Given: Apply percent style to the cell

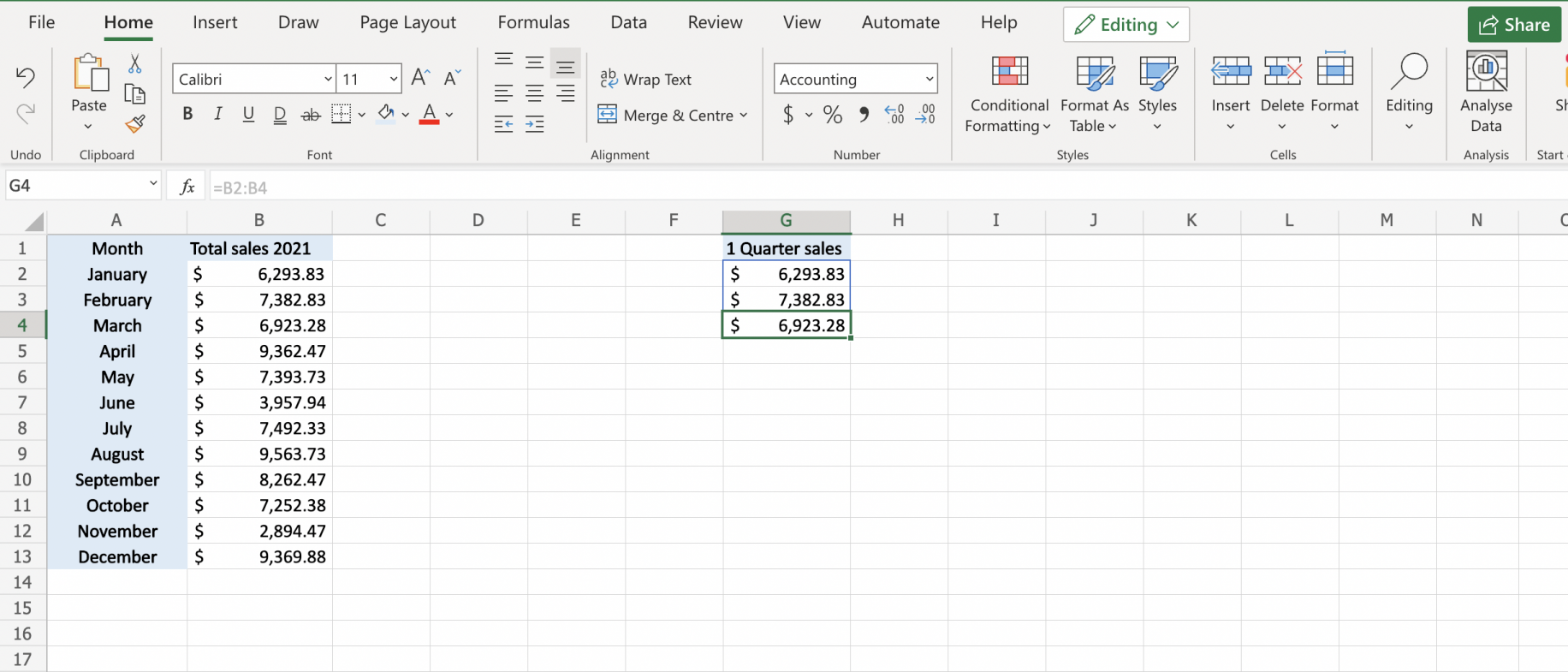Looking at the screenshot, I should point(832,115).
